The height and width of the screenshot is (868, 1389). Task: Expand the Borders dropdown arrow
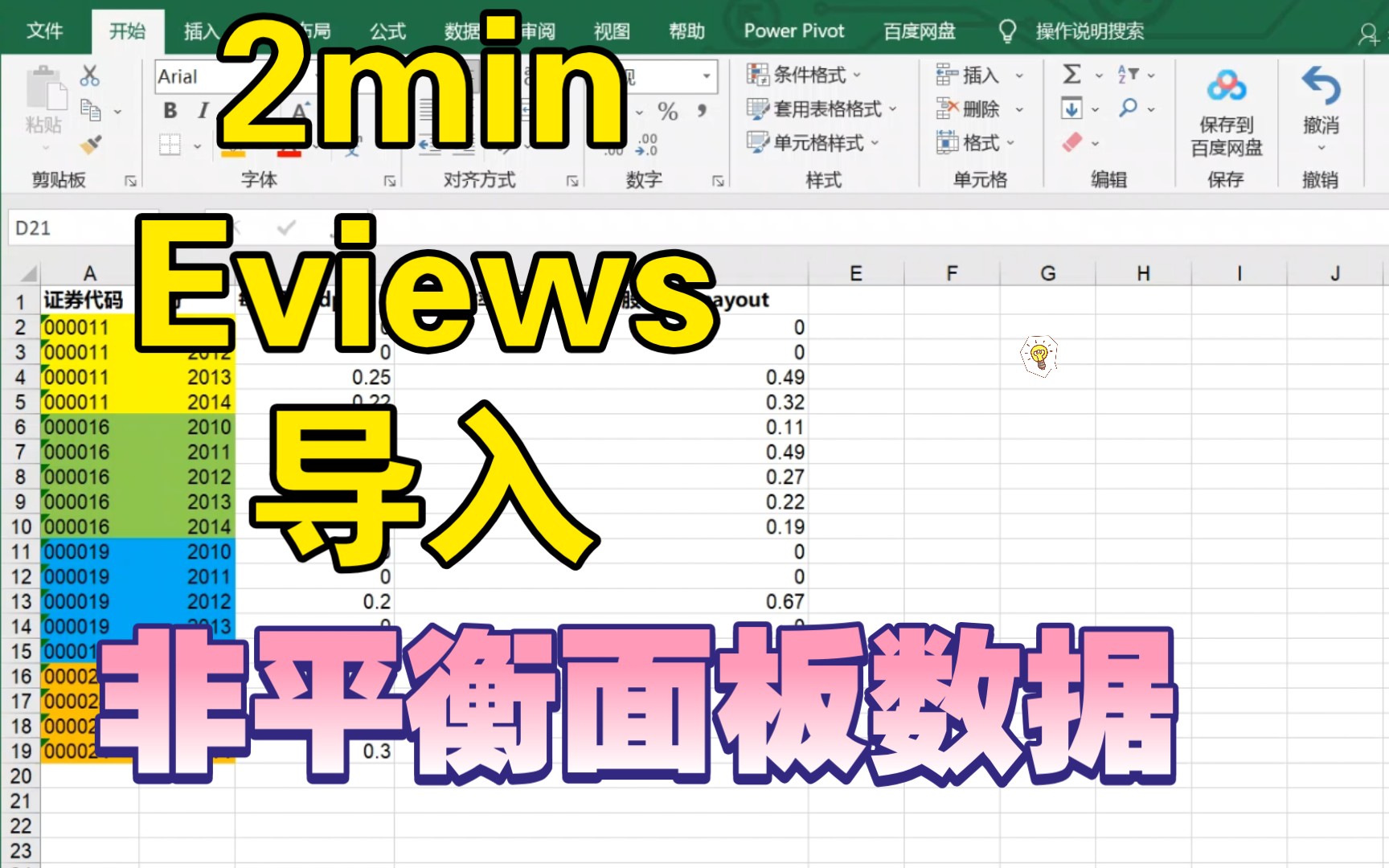point(197,146)
